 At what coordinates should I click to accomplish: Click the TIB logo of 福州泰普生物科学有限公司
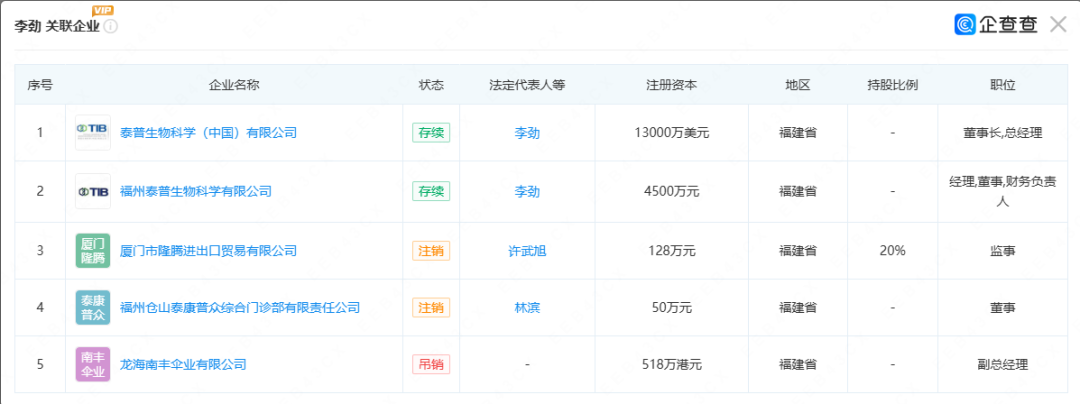pyautogui.click(x=92, y=191)
